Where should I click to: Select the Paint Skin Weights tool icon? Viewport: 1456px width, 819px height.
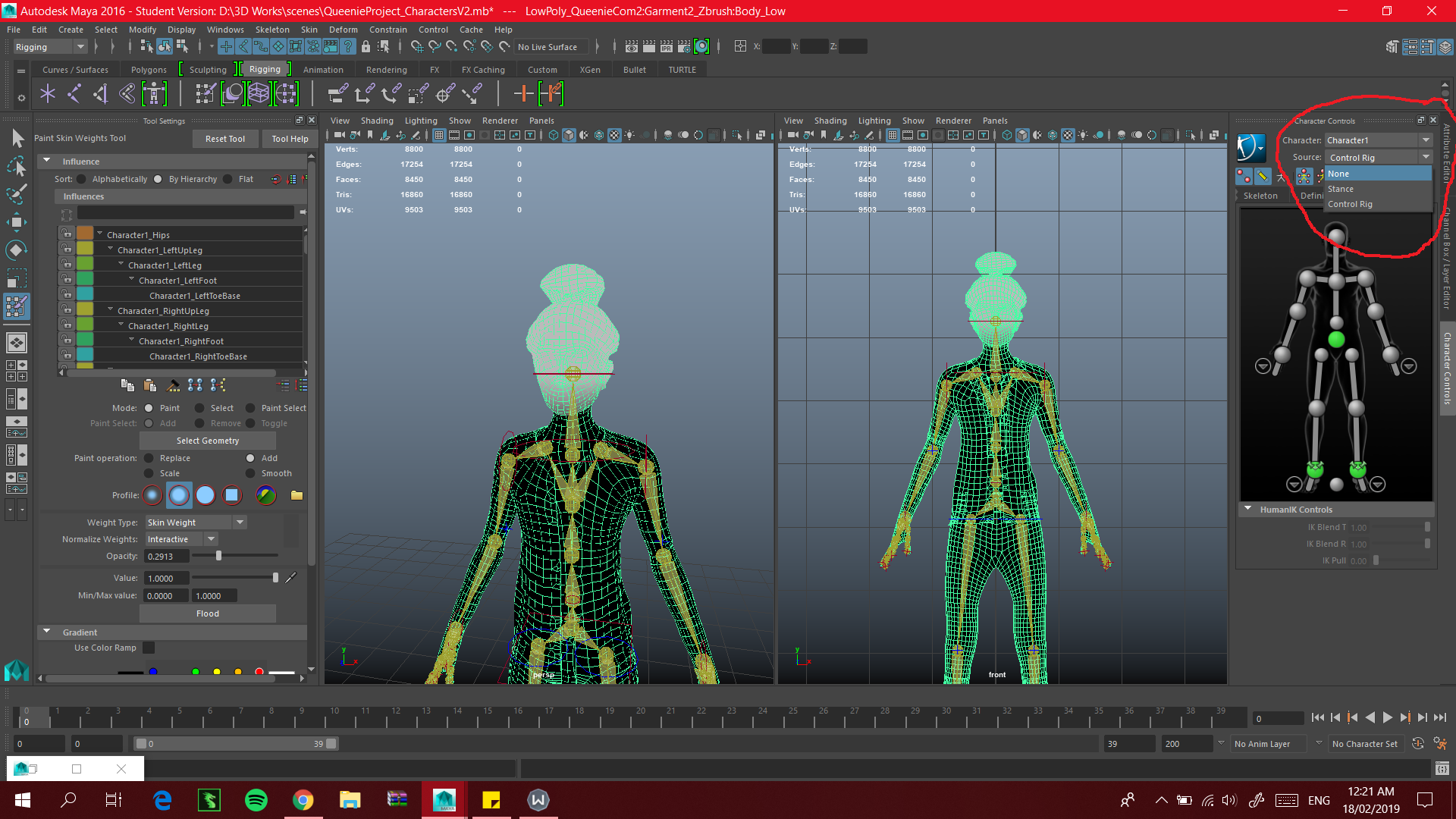17,306
